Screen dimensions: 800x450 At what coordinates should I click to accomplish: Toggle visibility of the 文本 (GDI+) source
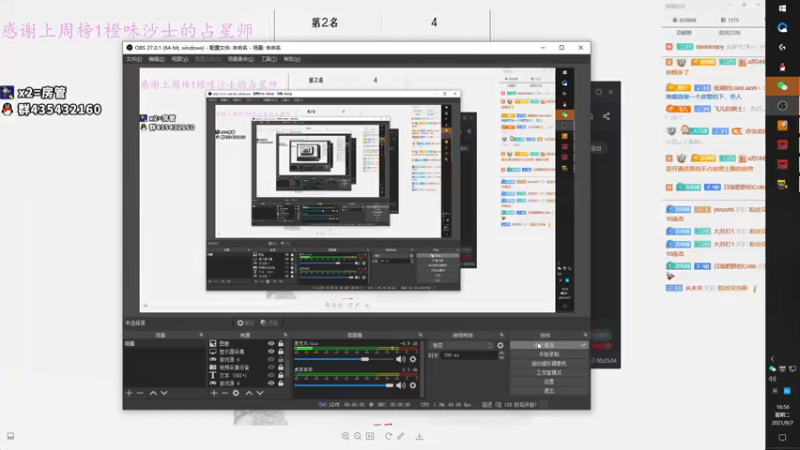(271, 375)
